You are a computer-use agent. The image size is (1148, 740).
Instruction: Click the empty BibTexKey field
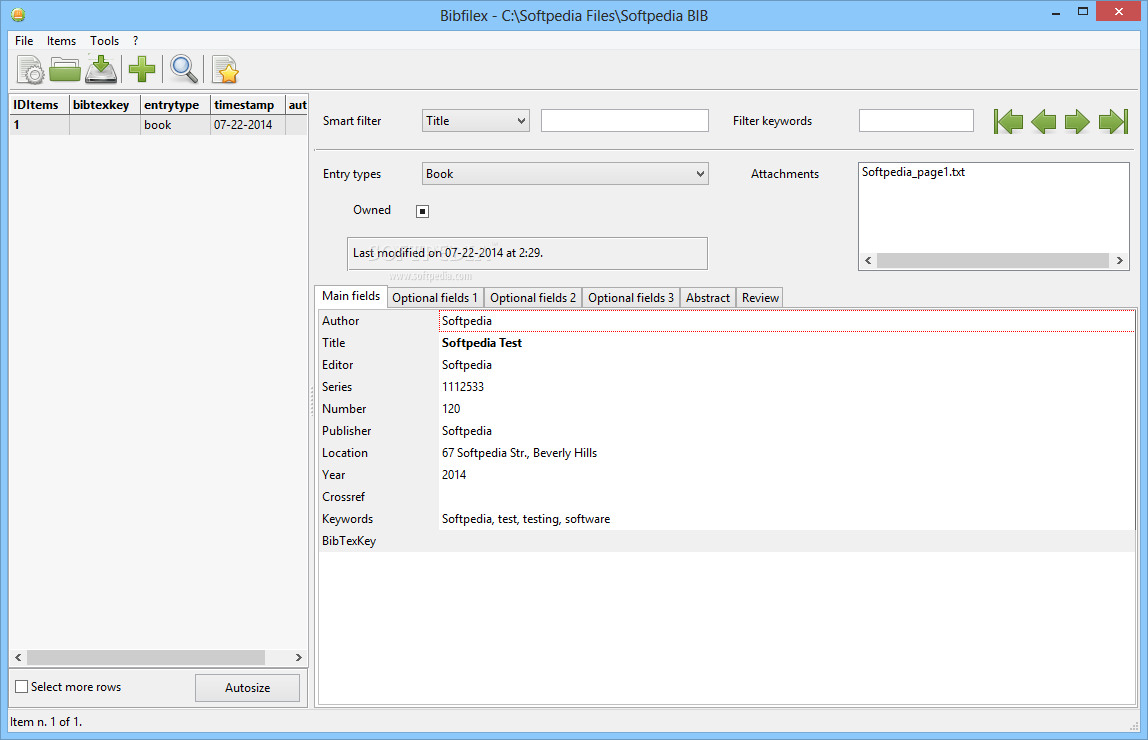point(787,541)
